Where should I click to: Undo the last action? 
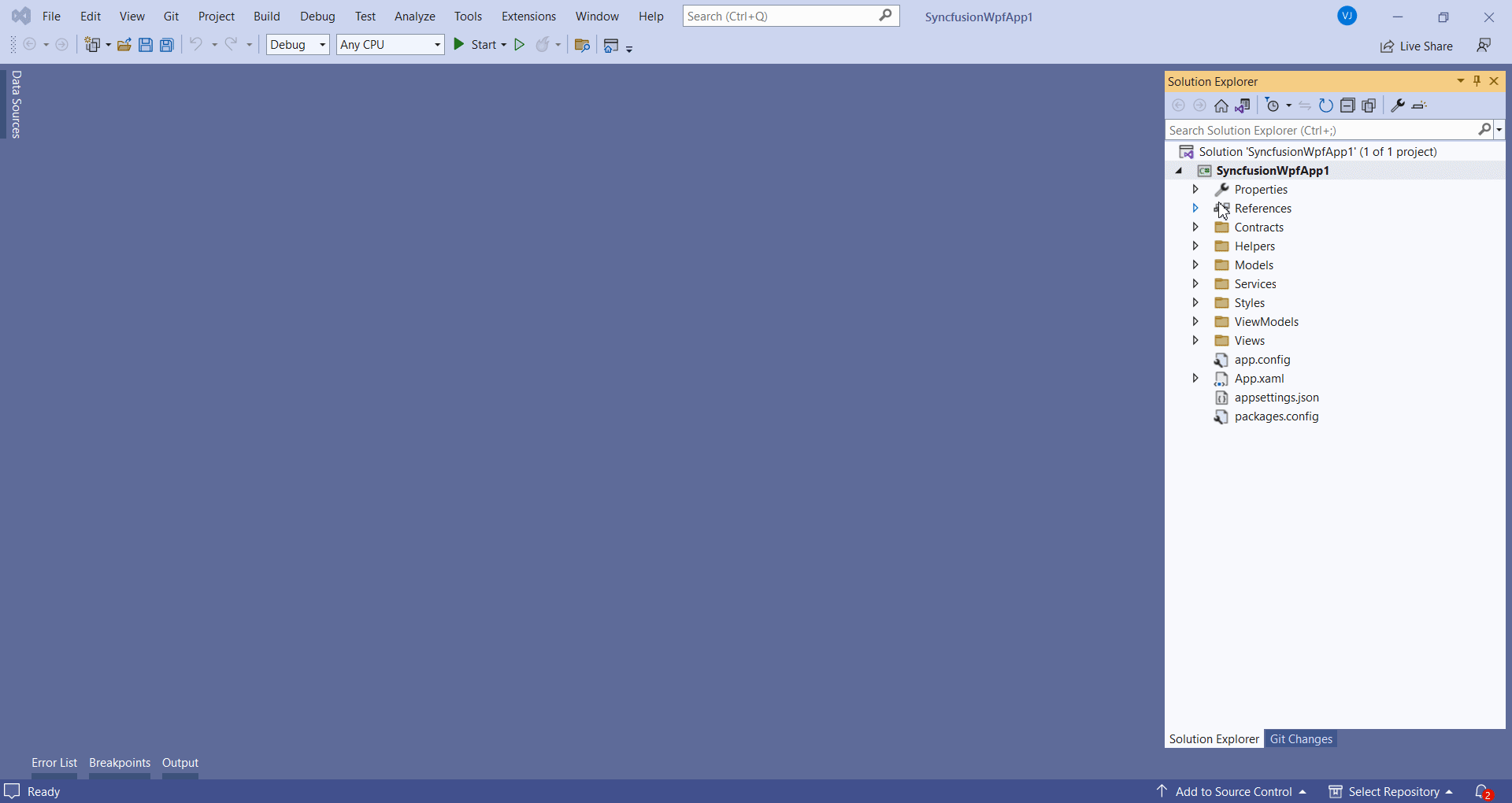196,45
